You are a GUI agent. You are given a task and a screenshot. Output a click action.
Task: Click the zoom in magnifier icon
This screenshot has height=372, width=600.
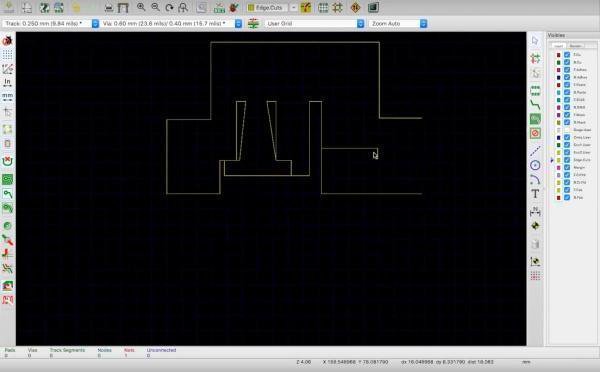141,7
